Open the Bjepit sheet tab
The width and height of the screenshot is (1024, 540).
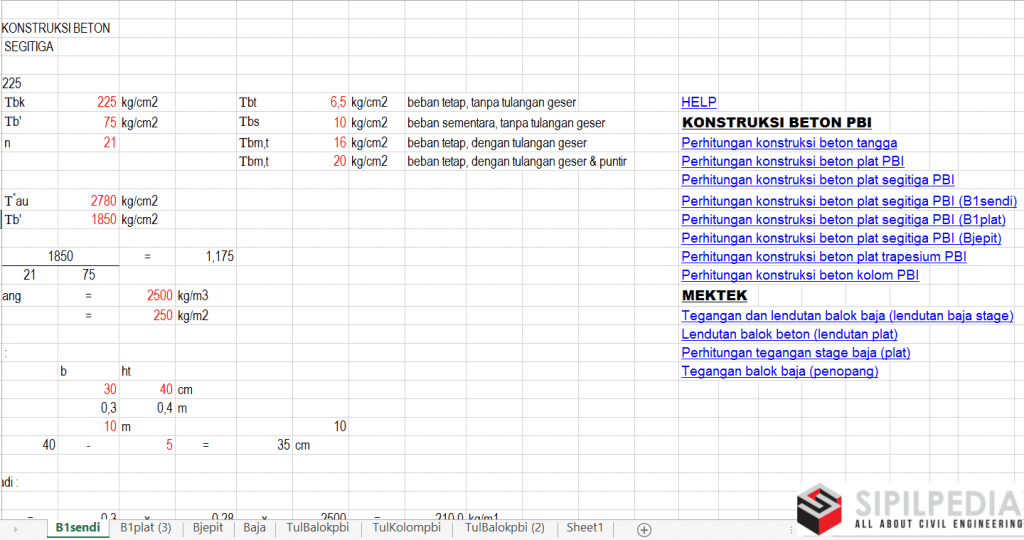click(208, 527)
